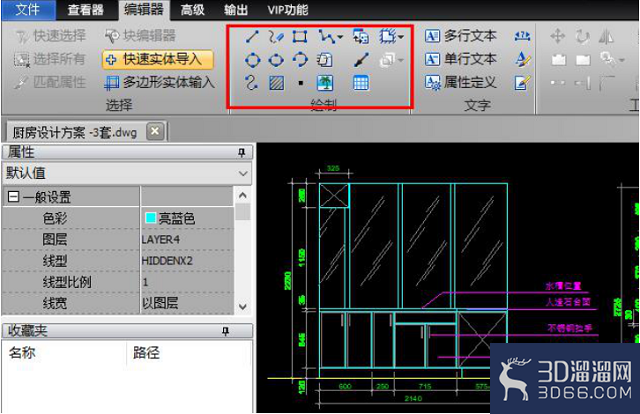Click the 匹配属性 button
The image size is (640, 414).
(50, 82)
